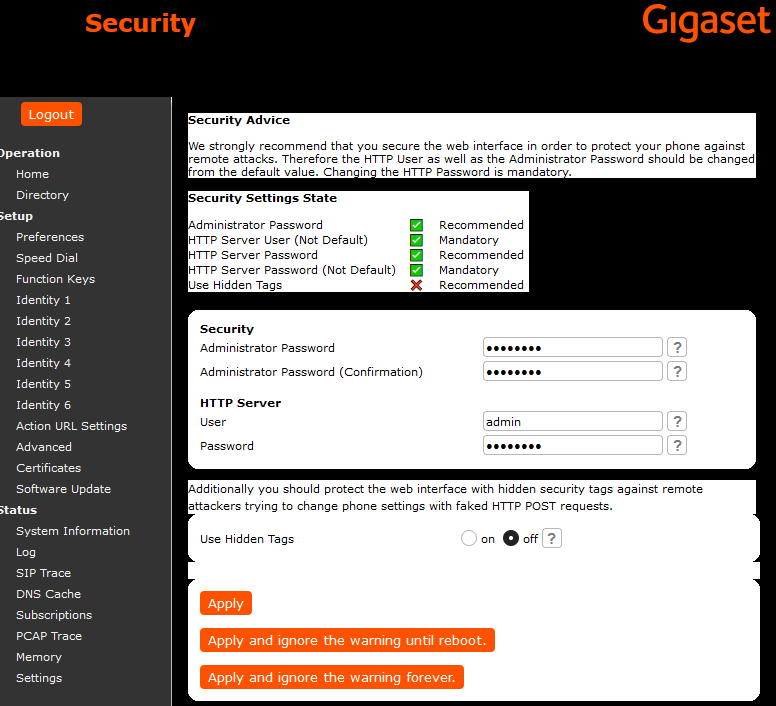Click the Gigaset logo

[x=706, y=23]
